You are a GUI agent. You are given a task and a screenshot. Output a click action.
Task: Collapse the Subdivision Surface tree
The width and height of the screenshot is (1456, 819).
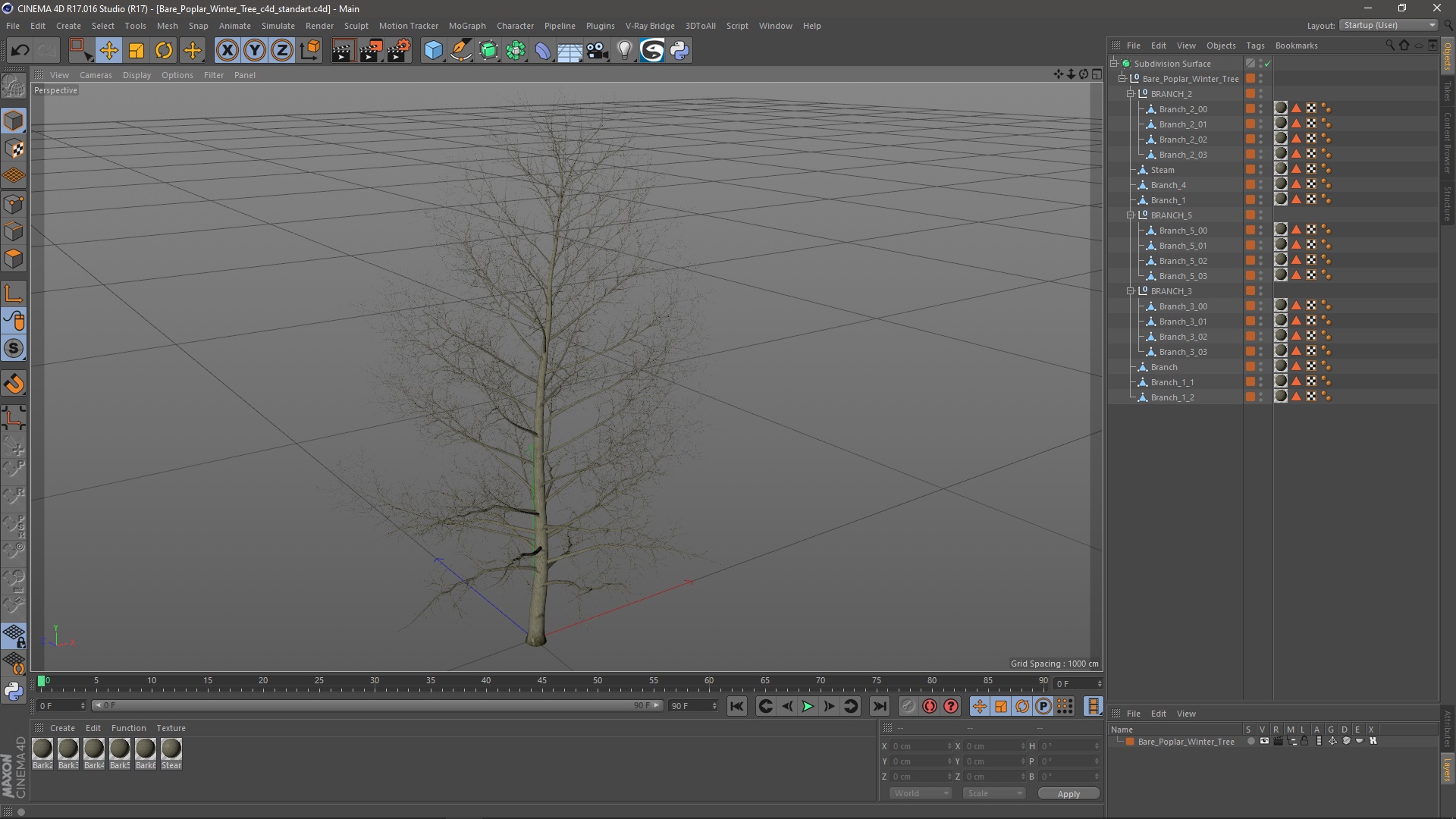(1114, 64)
